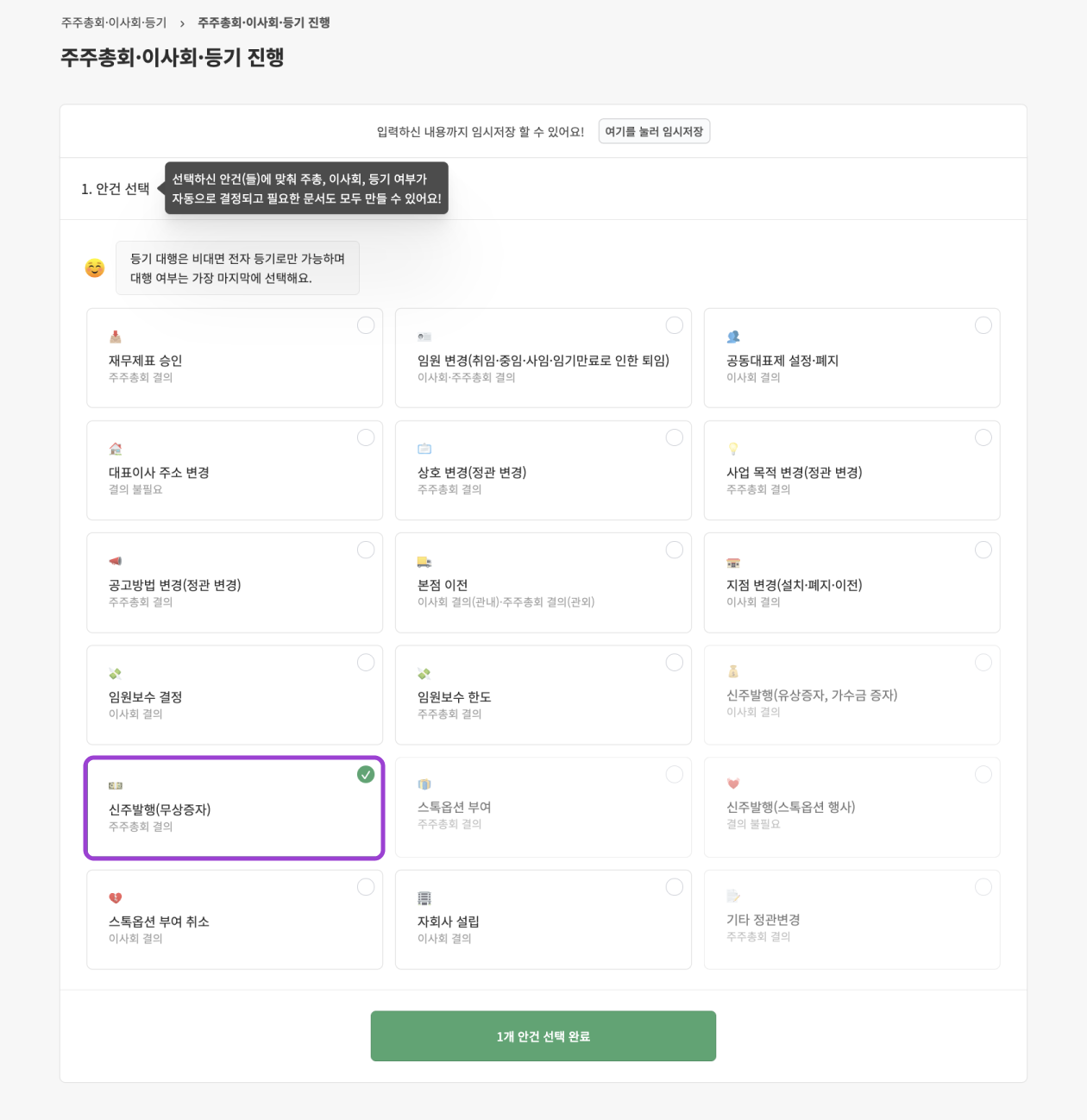Deselect the checkmark on 신주발행(무상증자) card

[x=366, y=775]
